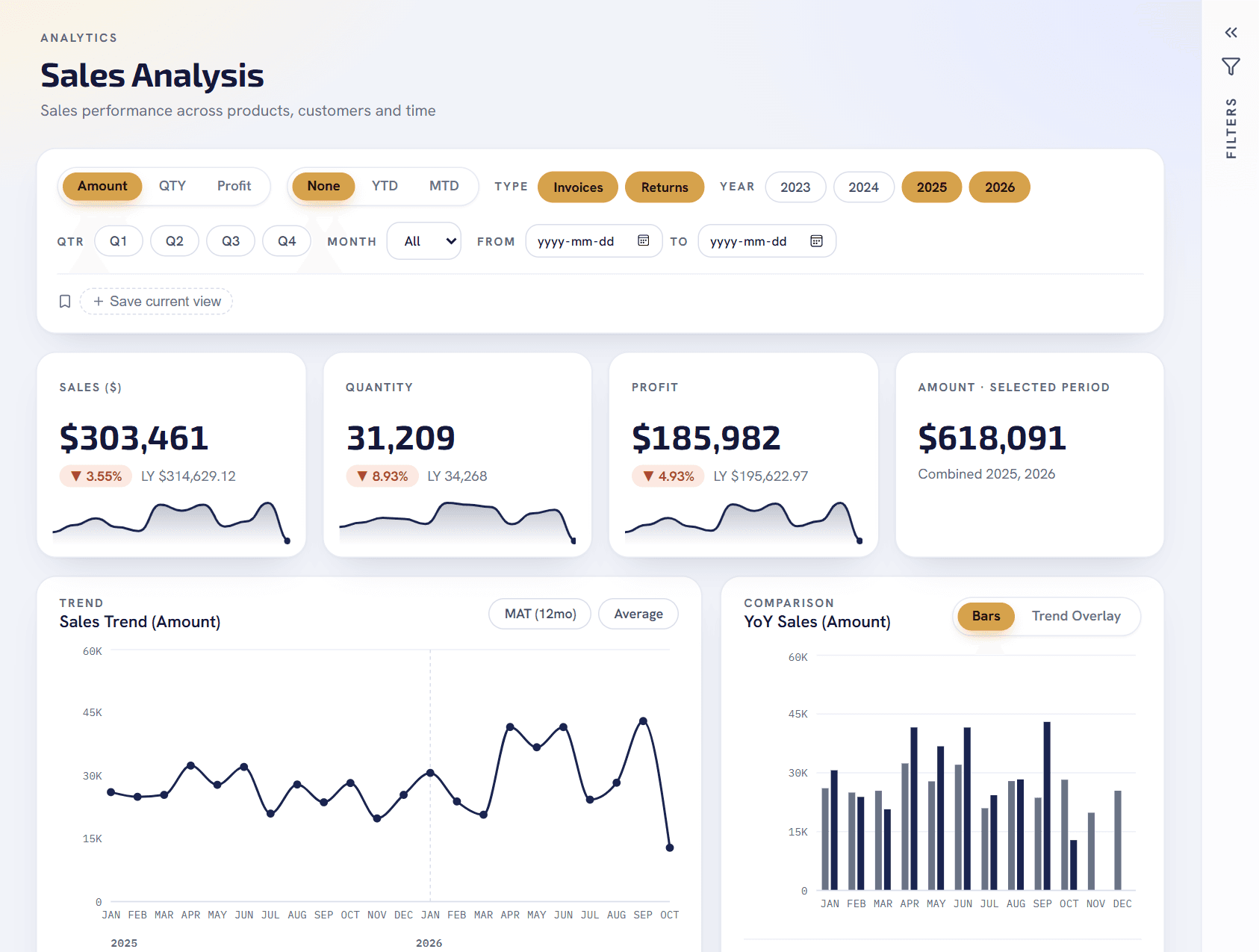Image resolution: width=1259 pixels, height=952 pixels.
Task: Deselect the 2026 year chip
Action: [x=999, y=187]
